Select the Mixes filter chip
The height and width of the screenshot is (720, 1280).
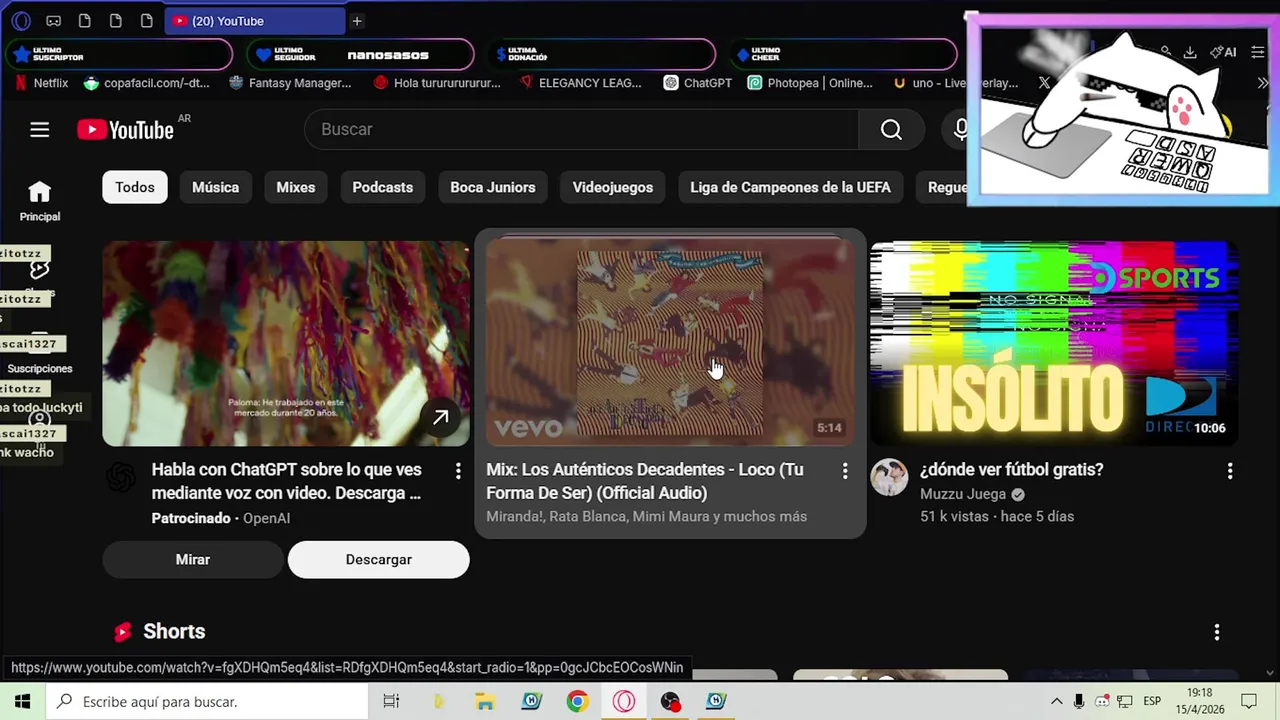tap(295, 187)
